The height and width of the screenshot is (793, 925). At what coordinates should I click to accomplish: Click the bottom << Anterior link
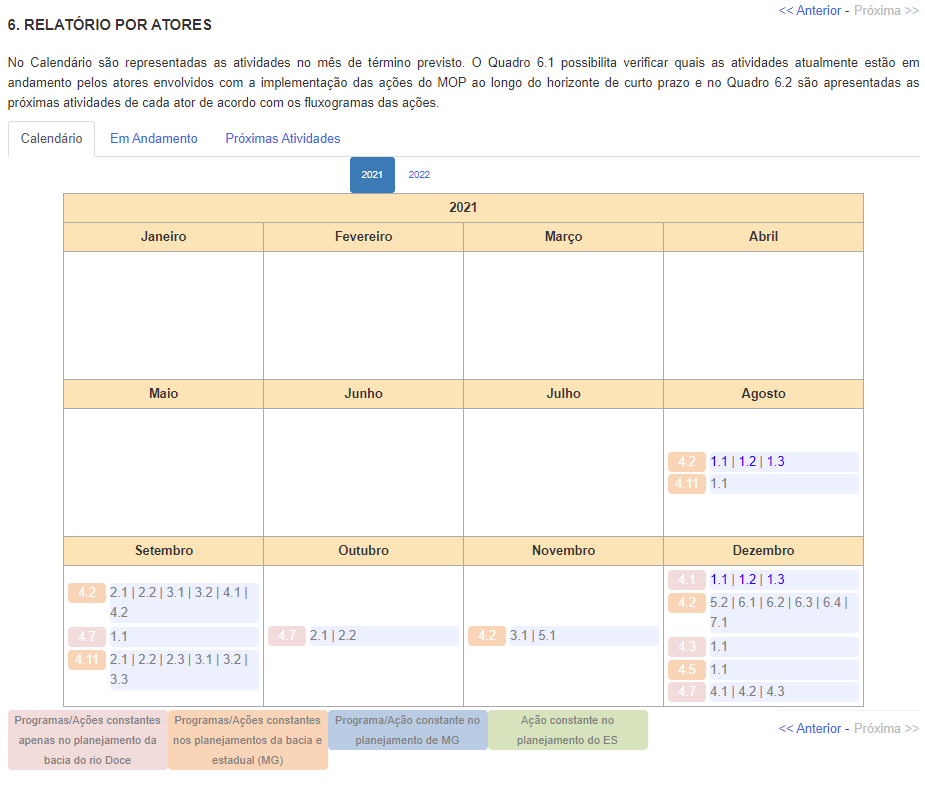[x=809, y=728]
